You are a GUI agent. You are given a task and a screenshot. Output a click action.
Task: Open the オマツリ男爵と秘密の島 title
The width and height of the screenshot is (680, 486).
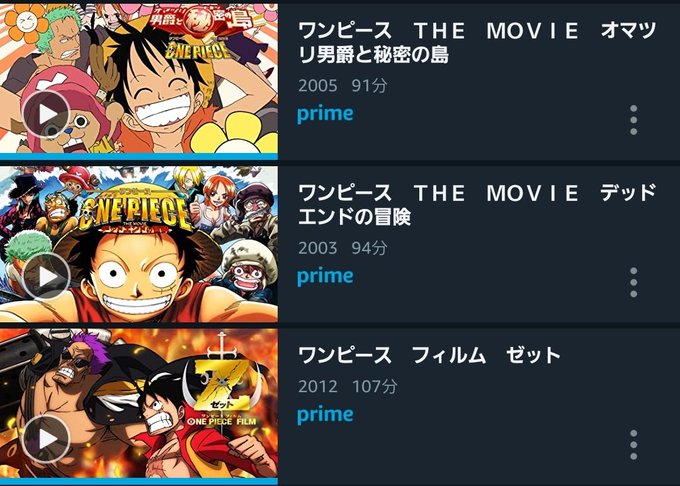[x=477, y=42]
